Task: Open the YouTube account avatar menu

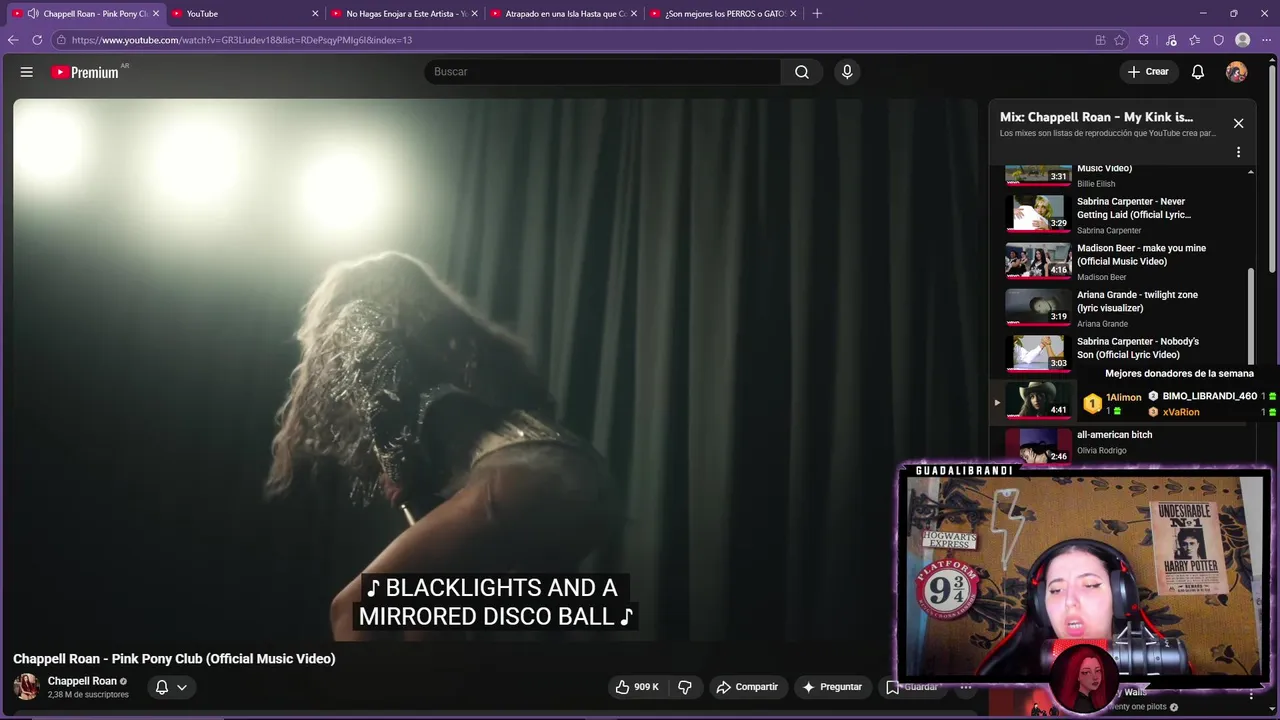Action: pos(1237,72)
